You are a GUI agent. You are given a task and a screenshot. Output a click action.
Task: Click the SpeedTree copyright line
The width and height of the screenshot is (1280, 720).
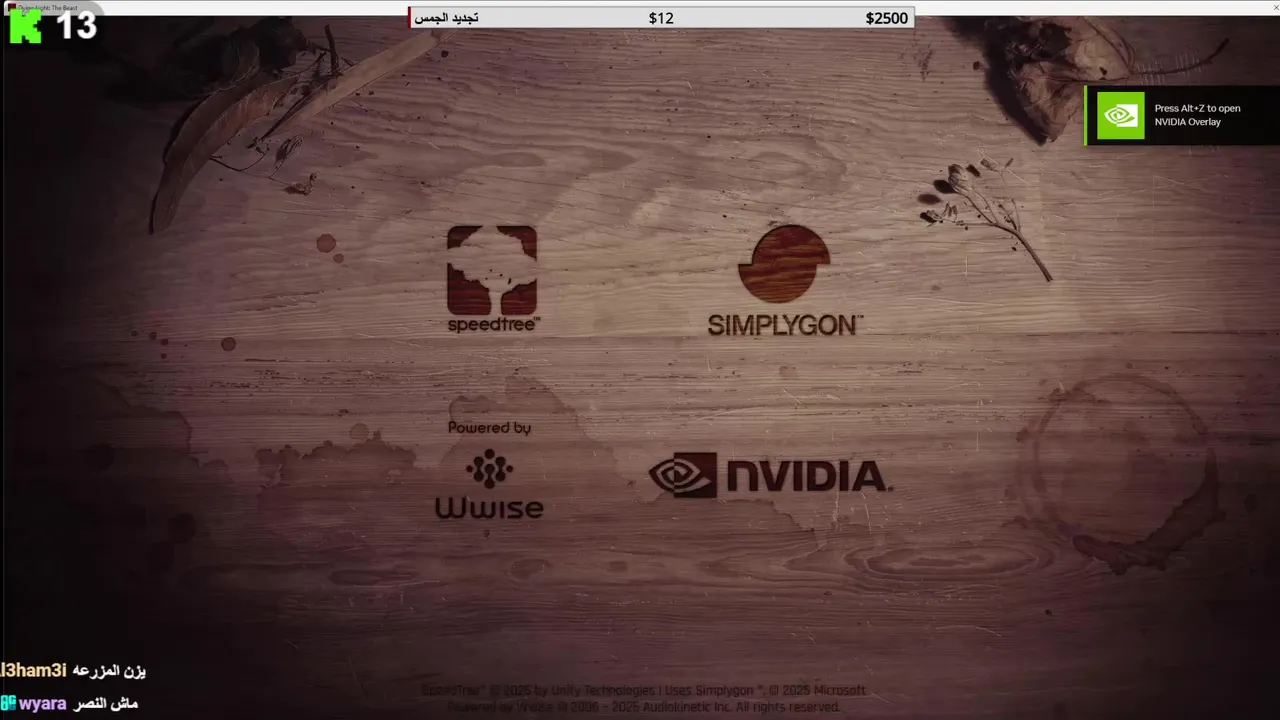coord(643,691)
